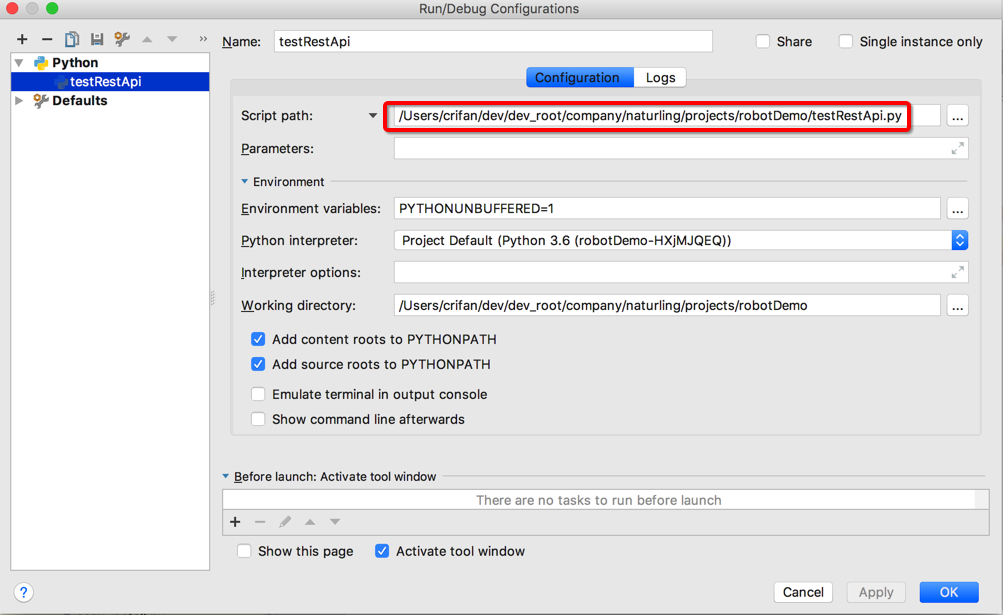Click the Cancel button
1003x615 pixels.
[803, 593]
